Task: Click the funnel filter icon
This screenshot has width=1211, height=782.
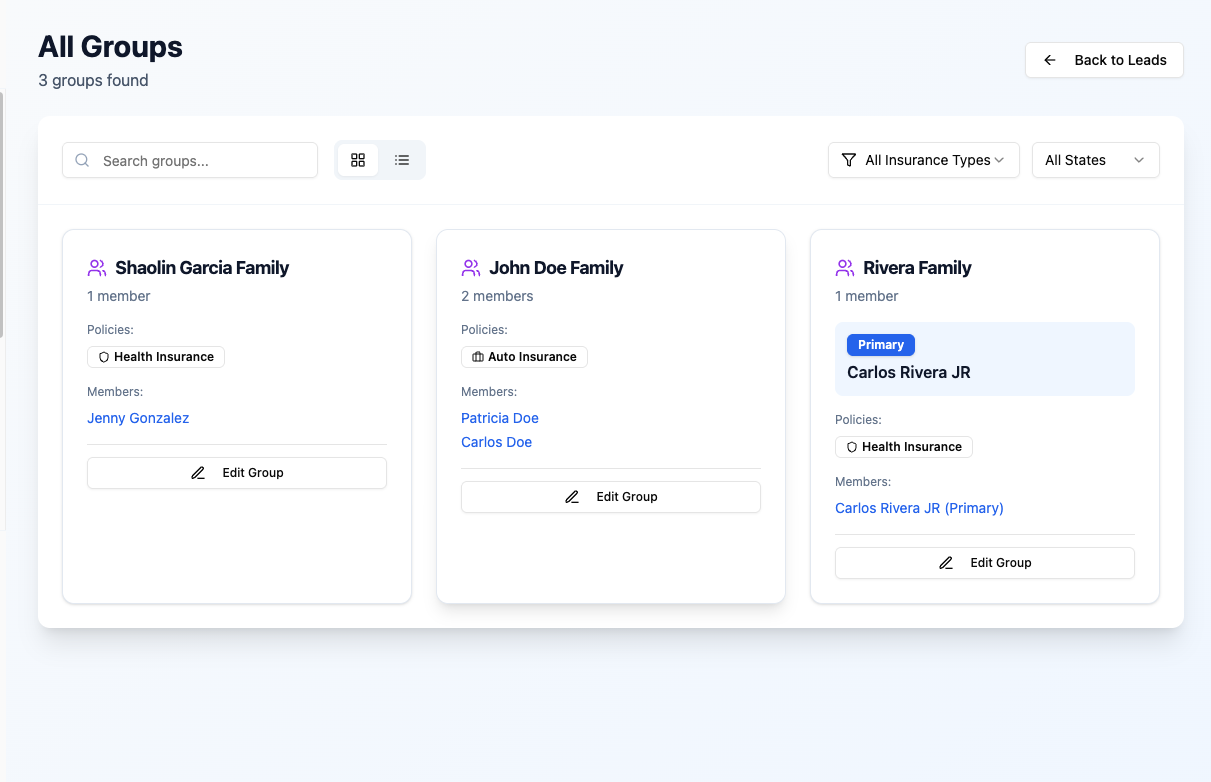Action: tap(849, 160)
